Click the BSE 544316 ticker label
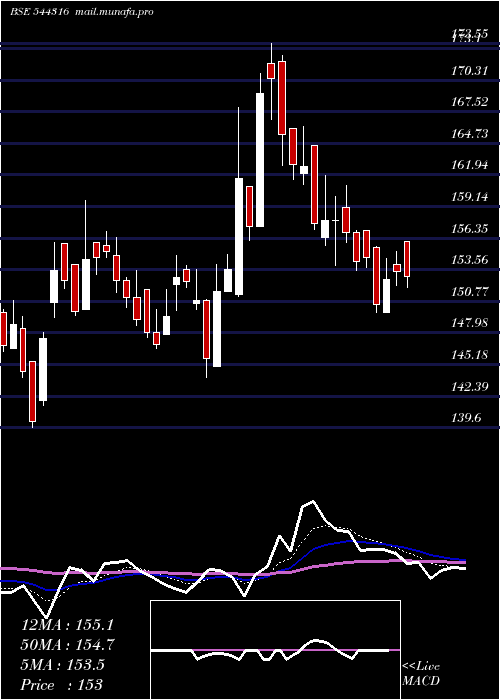The image size is (500, 700). [x=39, y=12]
